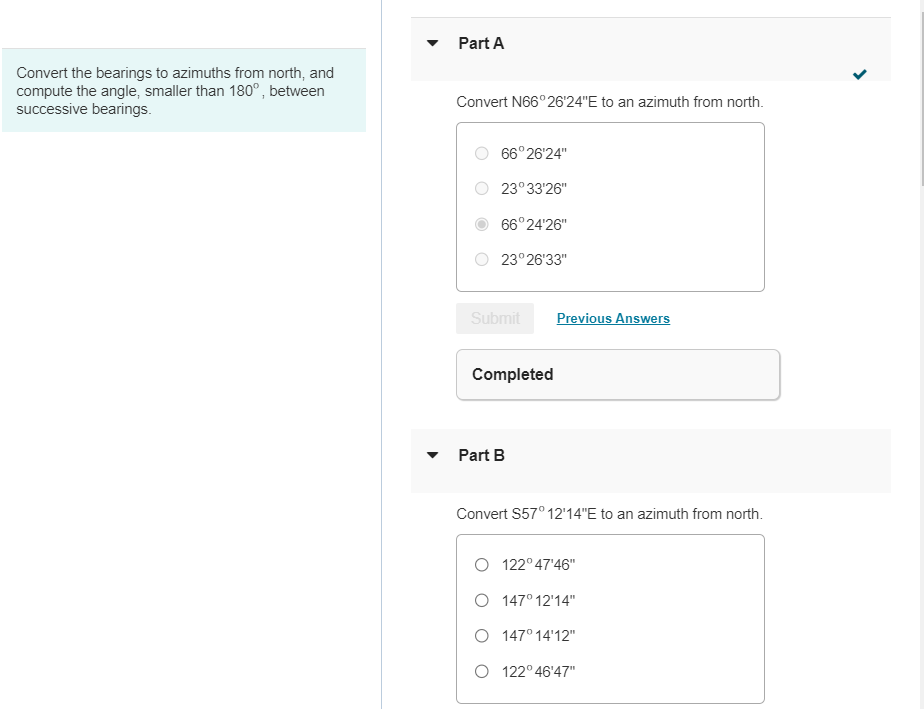Screen dimensions: 924x709
Task: Click the Completed status box
Action: (x=617, y=374)
